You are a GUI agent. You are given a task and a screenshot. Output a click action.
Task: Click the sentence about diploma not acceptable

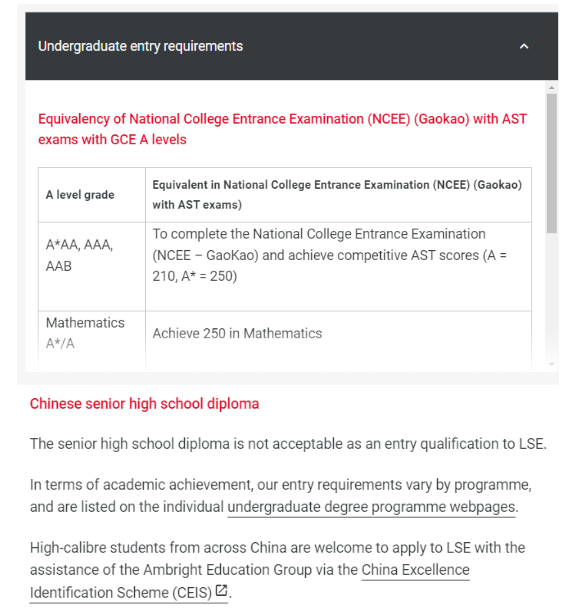click(288, 444)
